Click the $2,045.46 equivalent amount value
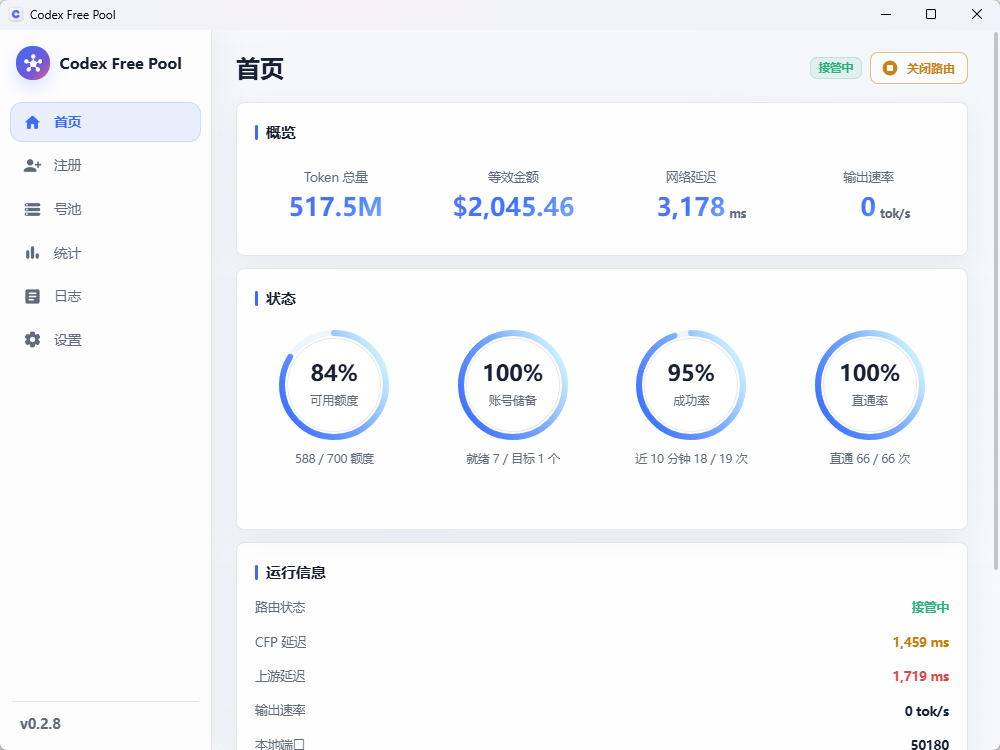The height and width of the screenshot is (750, 1000). click(513, 207)
